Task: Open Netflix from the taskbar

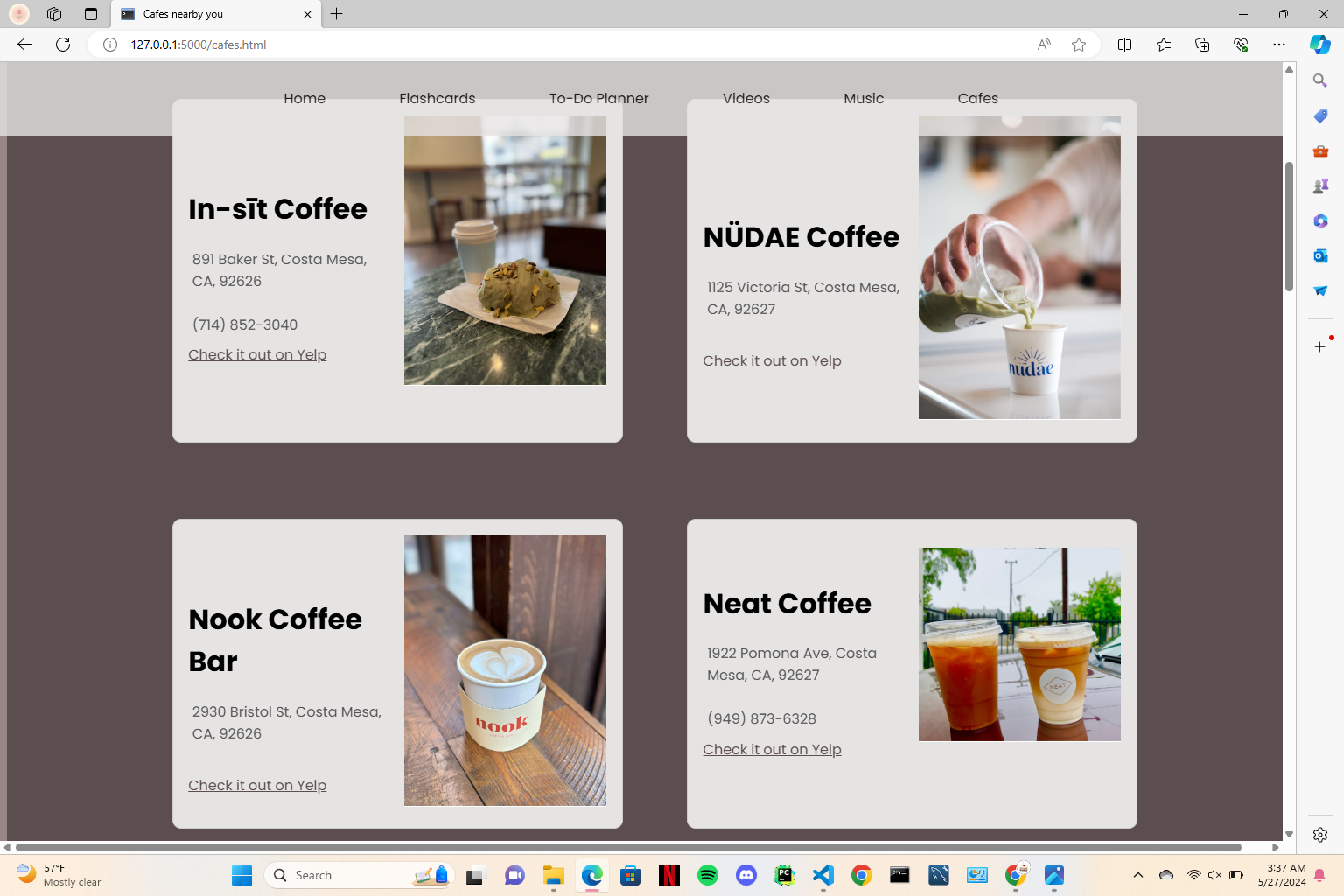Action: (x=669, y=875)
